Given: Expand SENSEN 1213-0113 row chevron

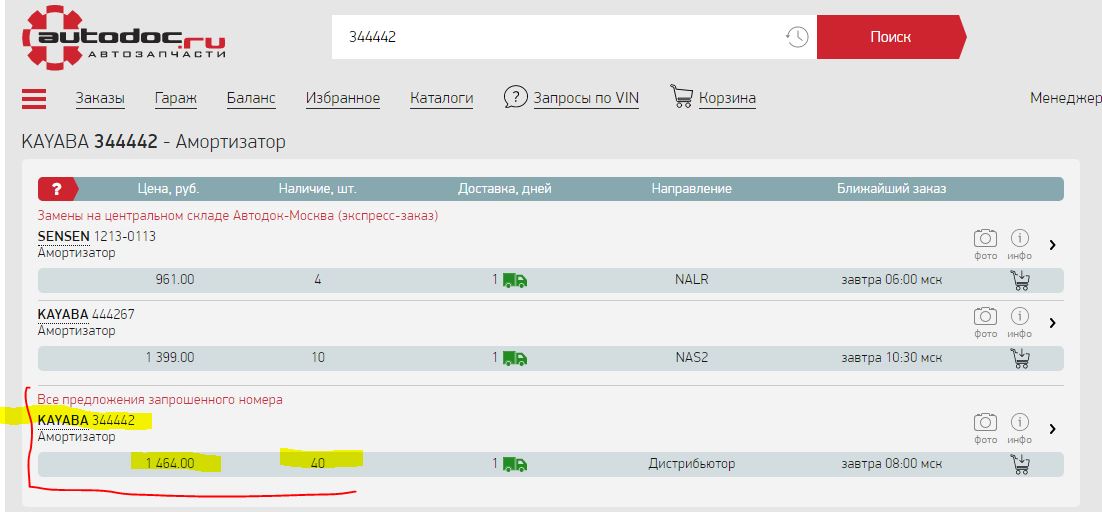Looking at the screenshot, I should pos(1052,244).
